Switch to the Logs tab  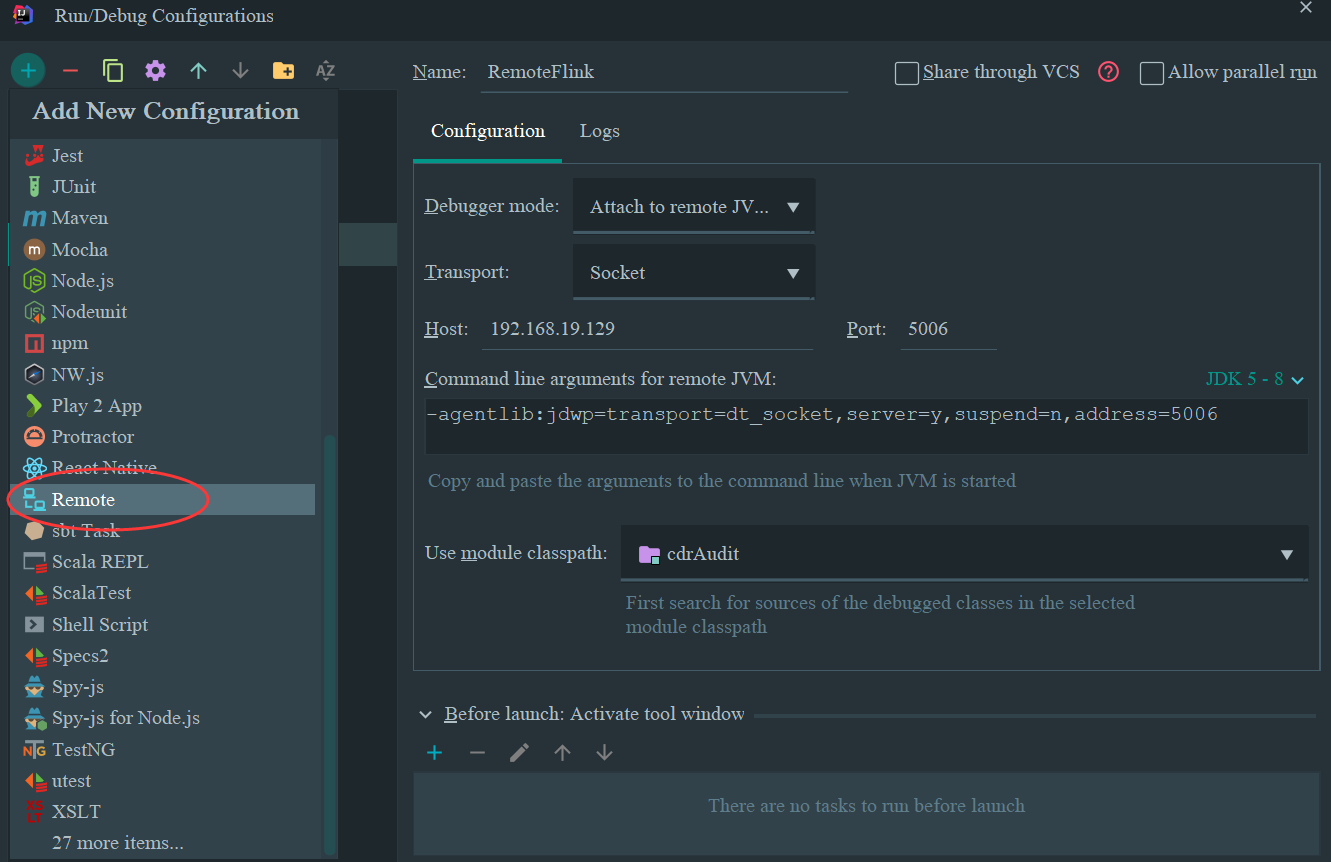[x=599, y=130]
